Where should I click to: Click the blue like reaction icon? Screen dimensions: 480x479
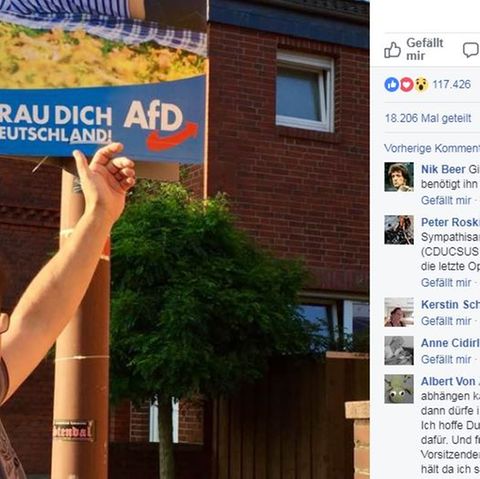(392, 85)
